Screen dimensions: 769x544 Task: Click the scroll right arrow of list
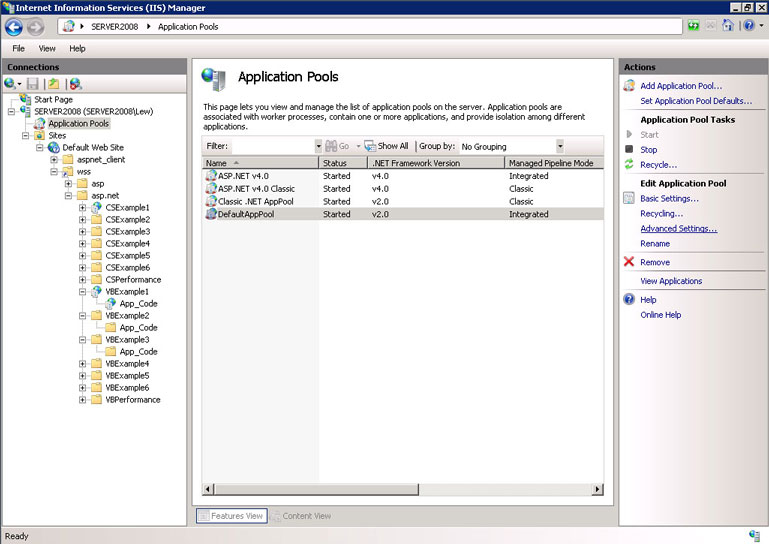tap(597, 489)
